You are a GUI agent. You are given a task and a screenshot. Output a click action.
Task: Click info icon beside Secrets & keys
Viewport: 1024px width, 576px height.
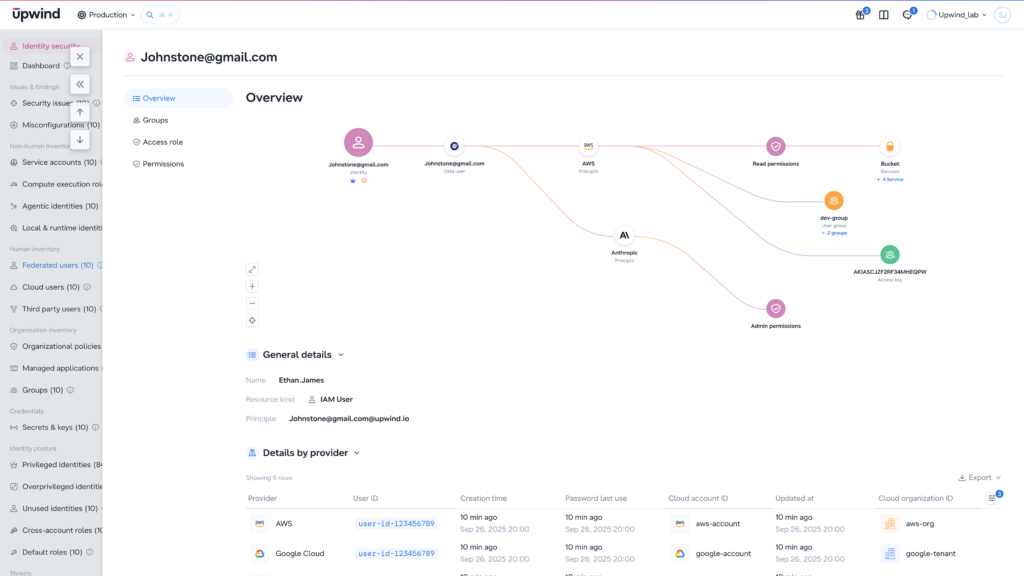click(95, 427)
